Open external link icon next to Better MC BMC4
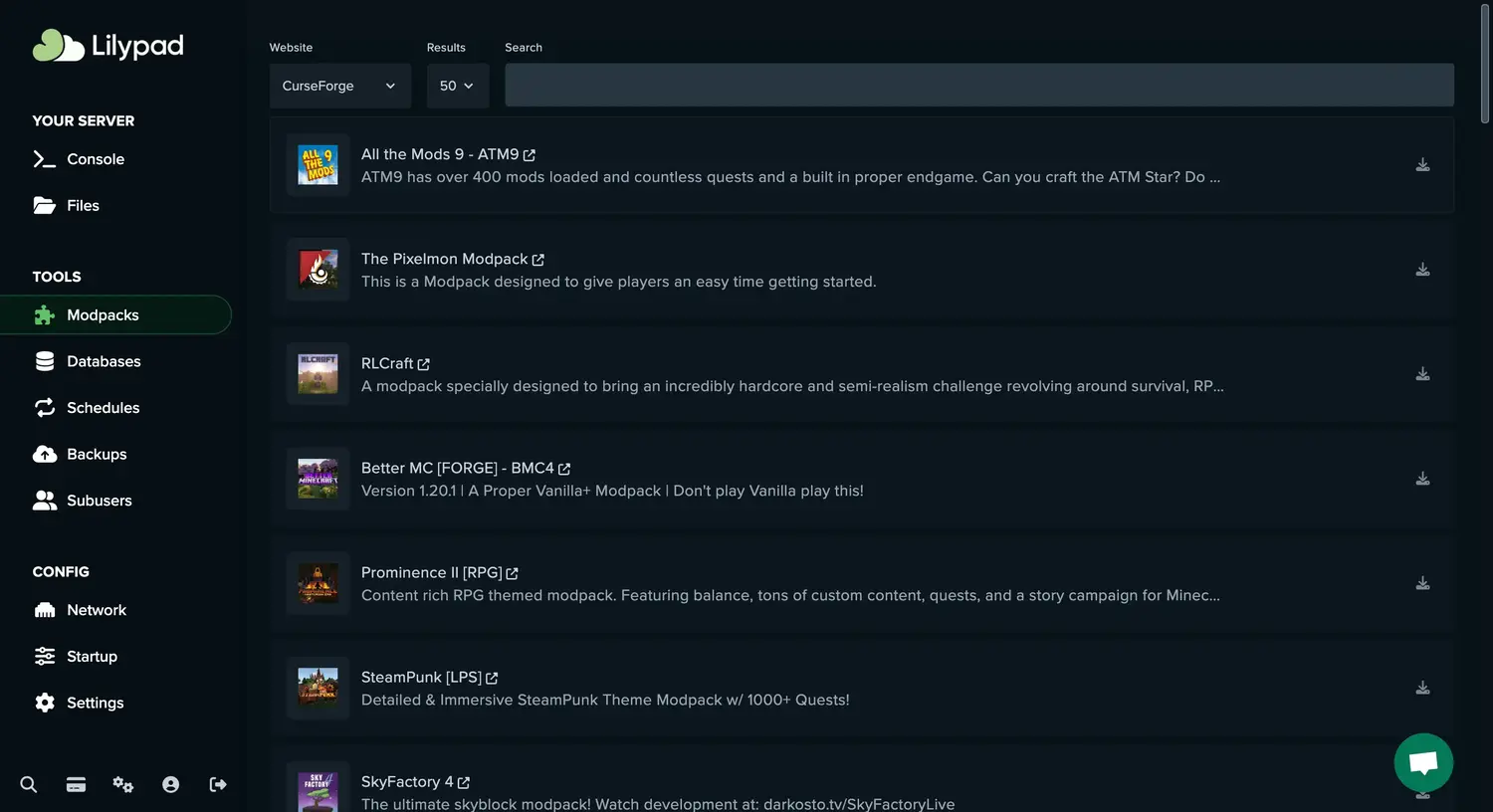The width and height of the screenshot is (1493, 812). click(x=564, y=469)
